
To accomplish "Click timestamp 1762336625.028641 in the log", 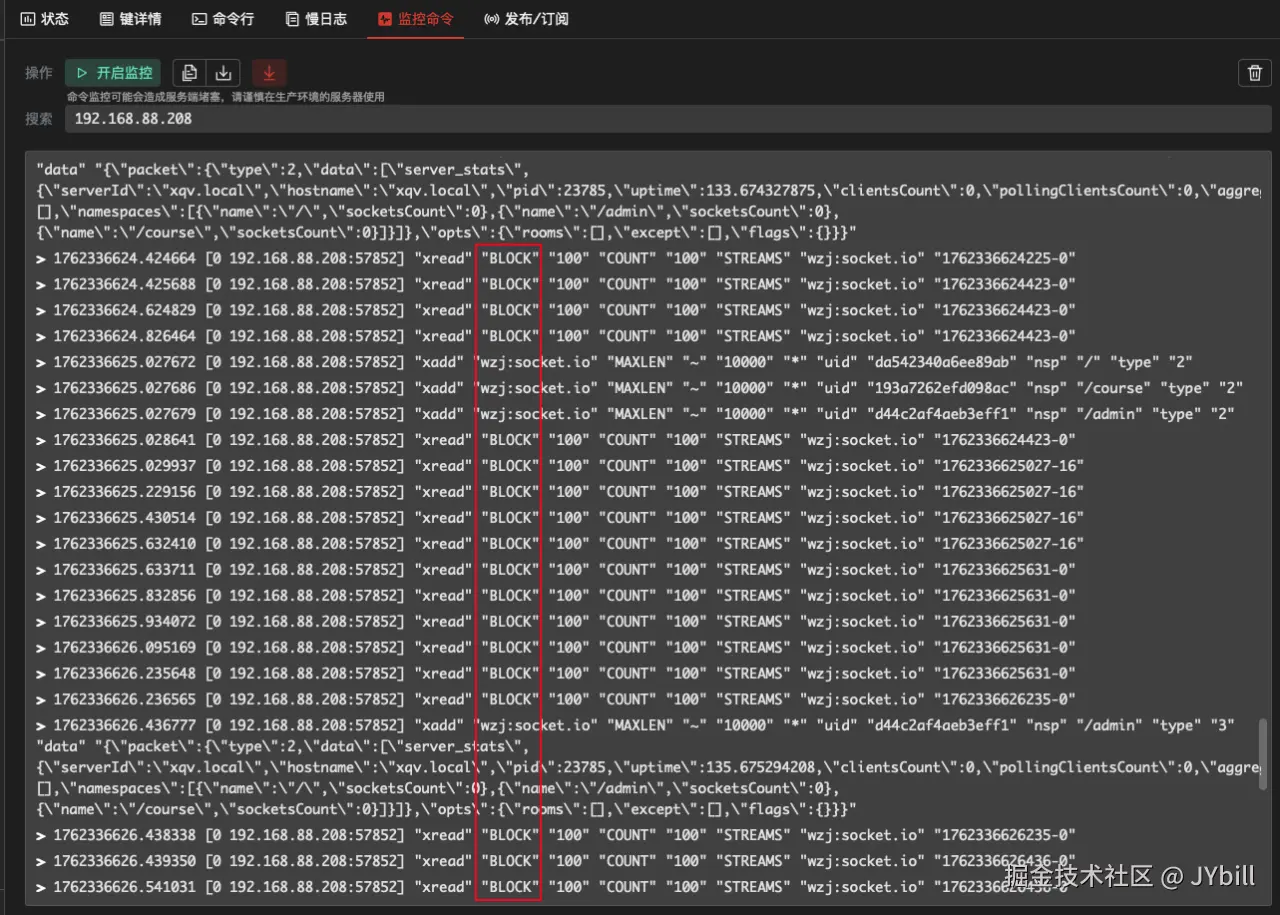I will coord(127,440).
